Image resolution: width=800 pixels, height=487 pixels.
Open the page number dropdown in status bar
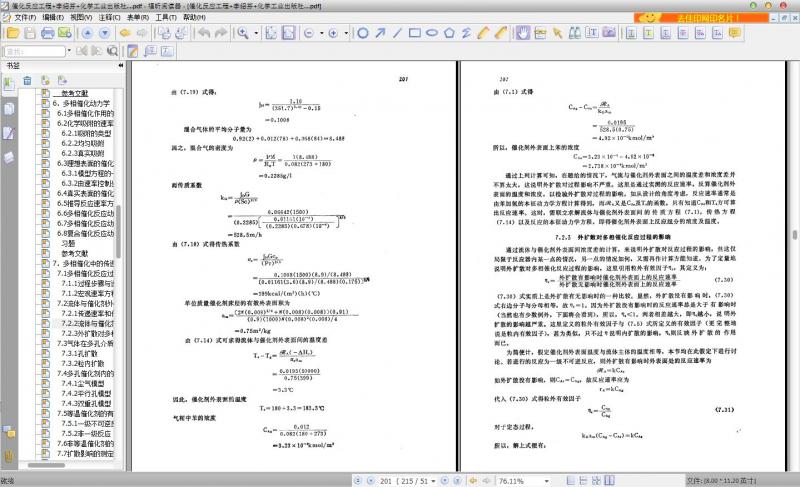tap(433, 481)
